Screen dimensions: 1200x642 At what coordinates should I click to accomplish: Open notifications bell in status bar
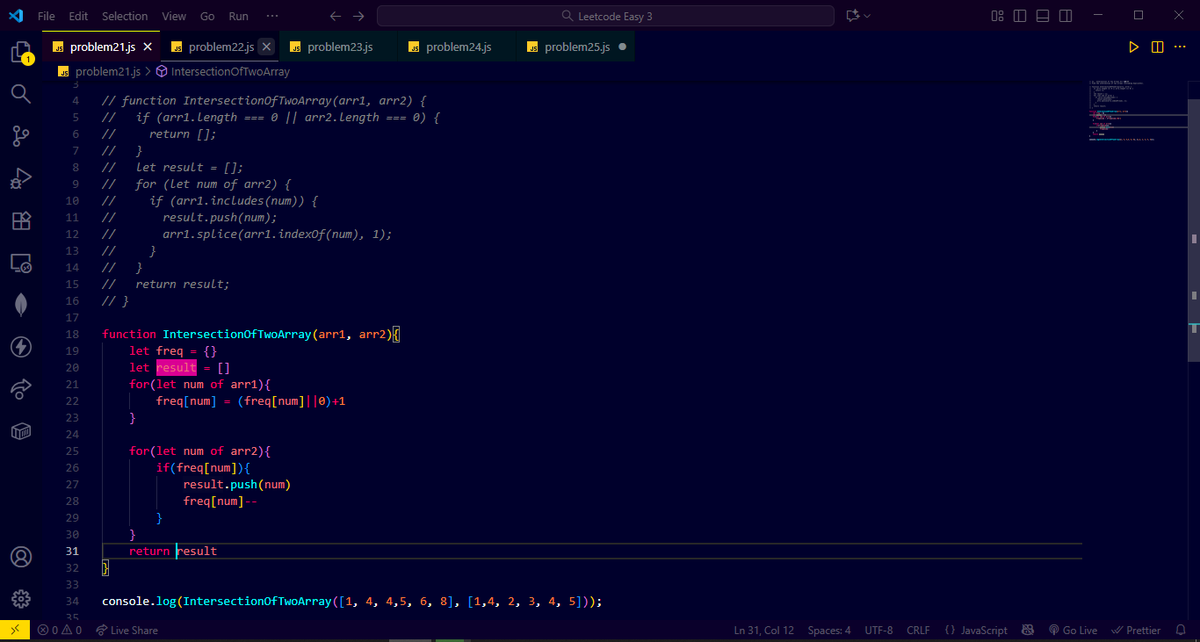[x=1181, y=630]
